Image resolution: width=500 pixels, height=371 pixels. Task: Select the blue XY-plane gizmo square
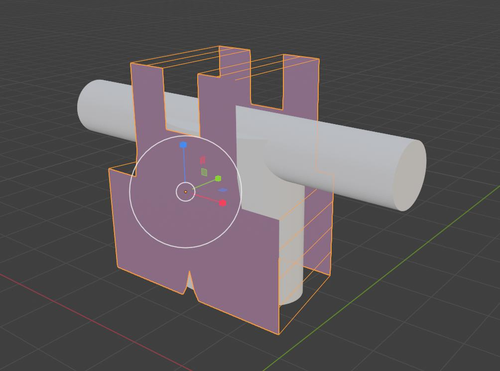(223, 190)
